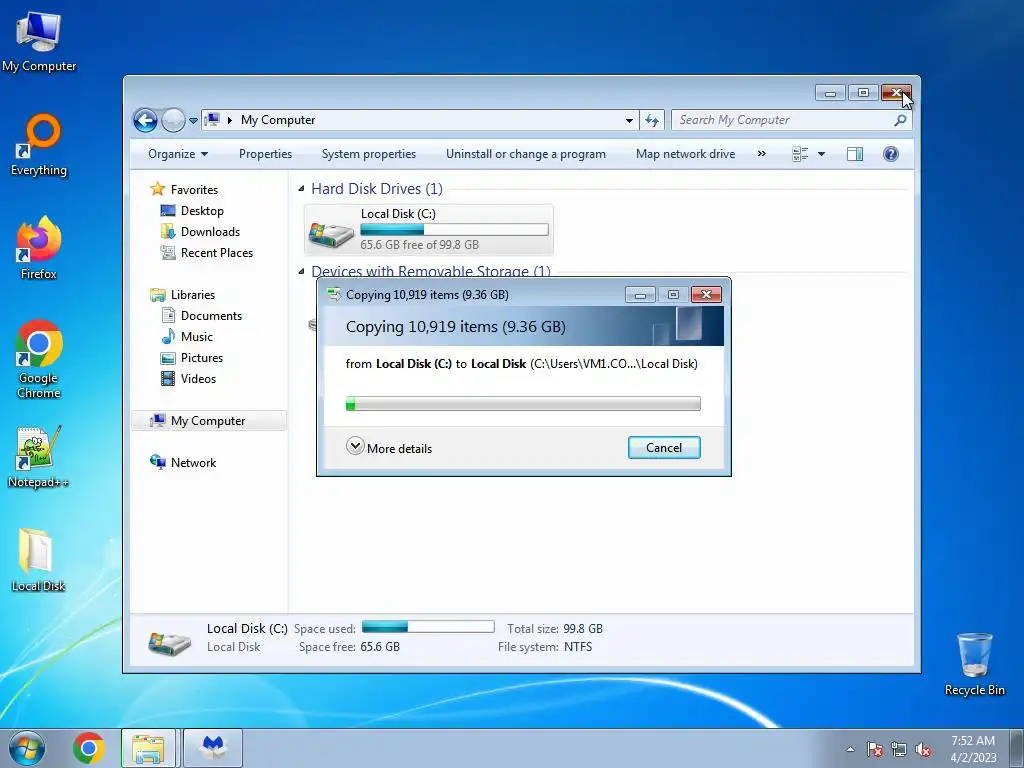Click the Search My Computer field
This screenshot has height=768, width=1024.
(x=782, y=120)
